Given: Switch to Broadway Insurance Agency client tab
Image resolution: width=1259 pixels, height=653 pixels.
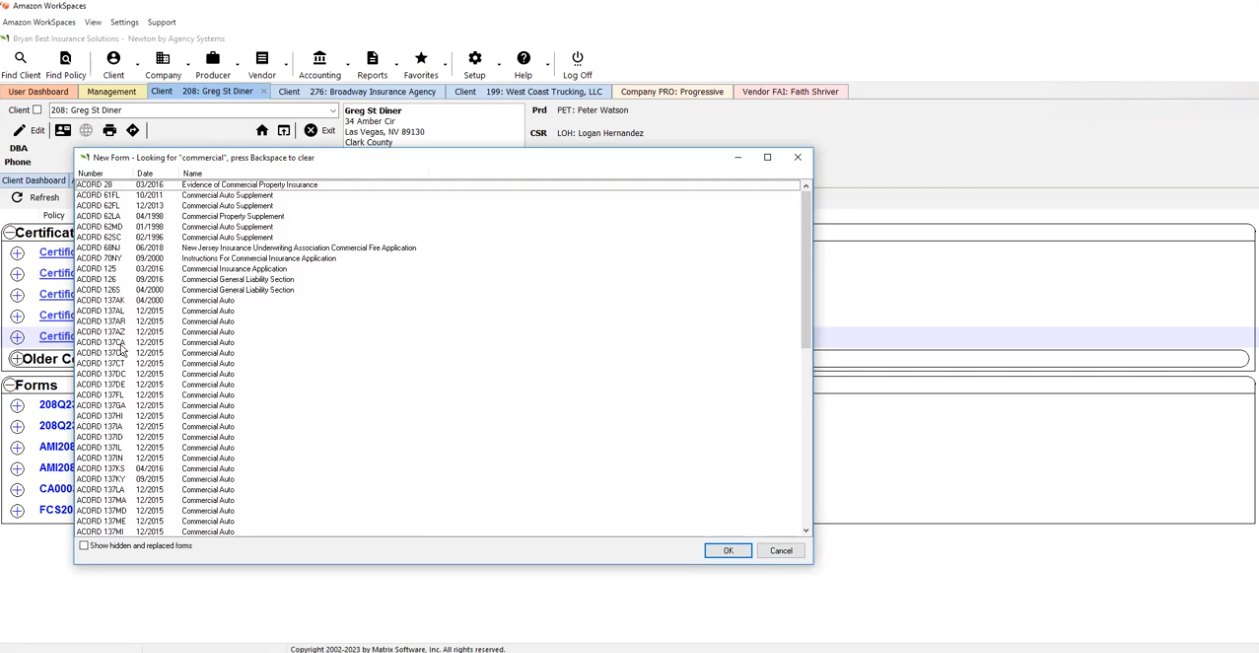Looking at the screenshot, I should click(x=358, y=92).
